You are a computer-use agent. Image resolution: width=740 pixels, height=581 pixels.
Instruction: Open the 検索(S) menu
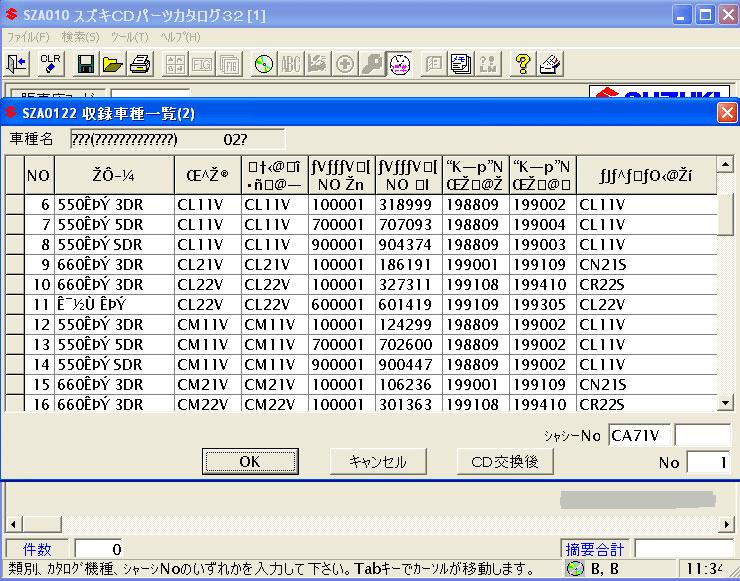coord(80,37)
